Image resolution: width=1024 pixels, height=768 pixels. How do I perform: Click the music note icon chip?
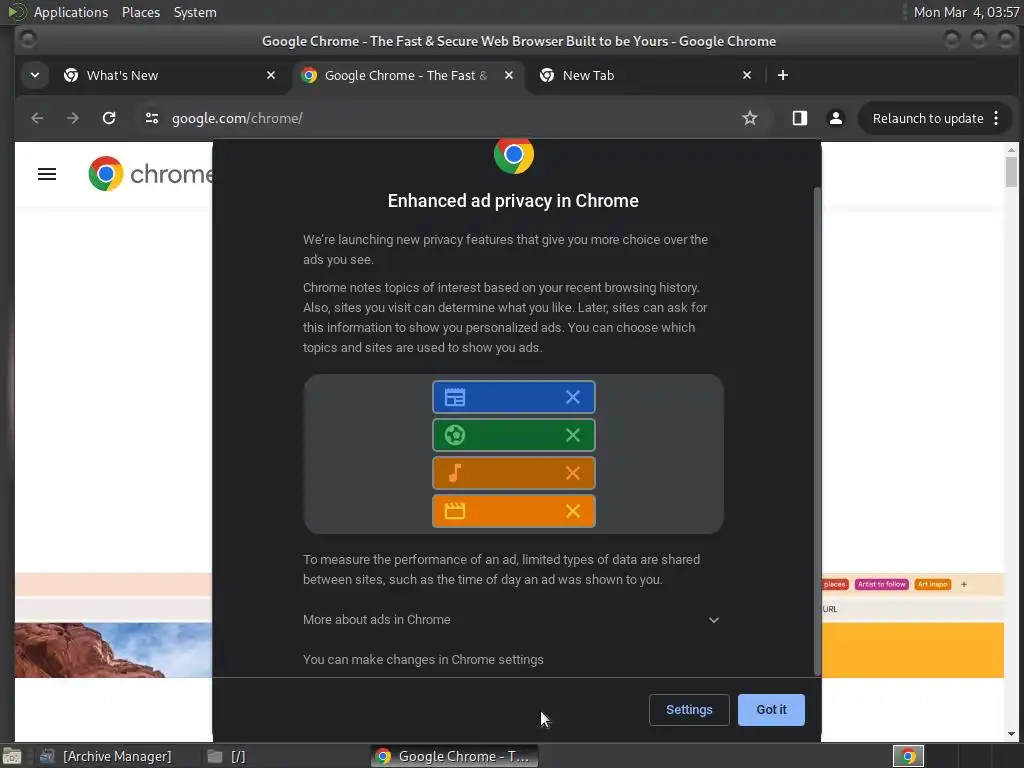(455, 473)
